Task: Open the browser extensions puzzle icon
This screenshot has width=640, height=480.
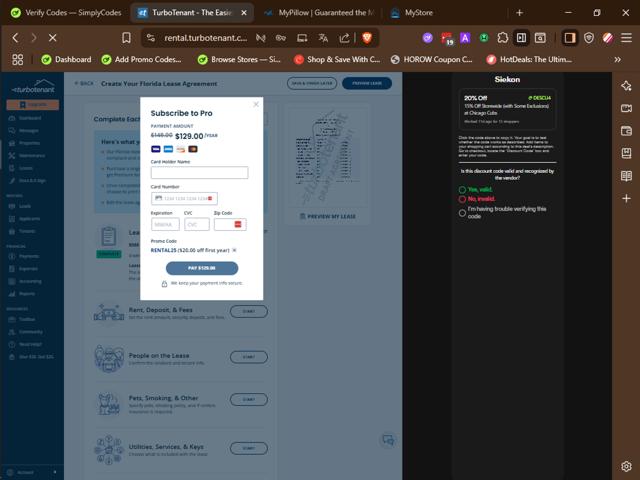Action: [x=502, y=38]
